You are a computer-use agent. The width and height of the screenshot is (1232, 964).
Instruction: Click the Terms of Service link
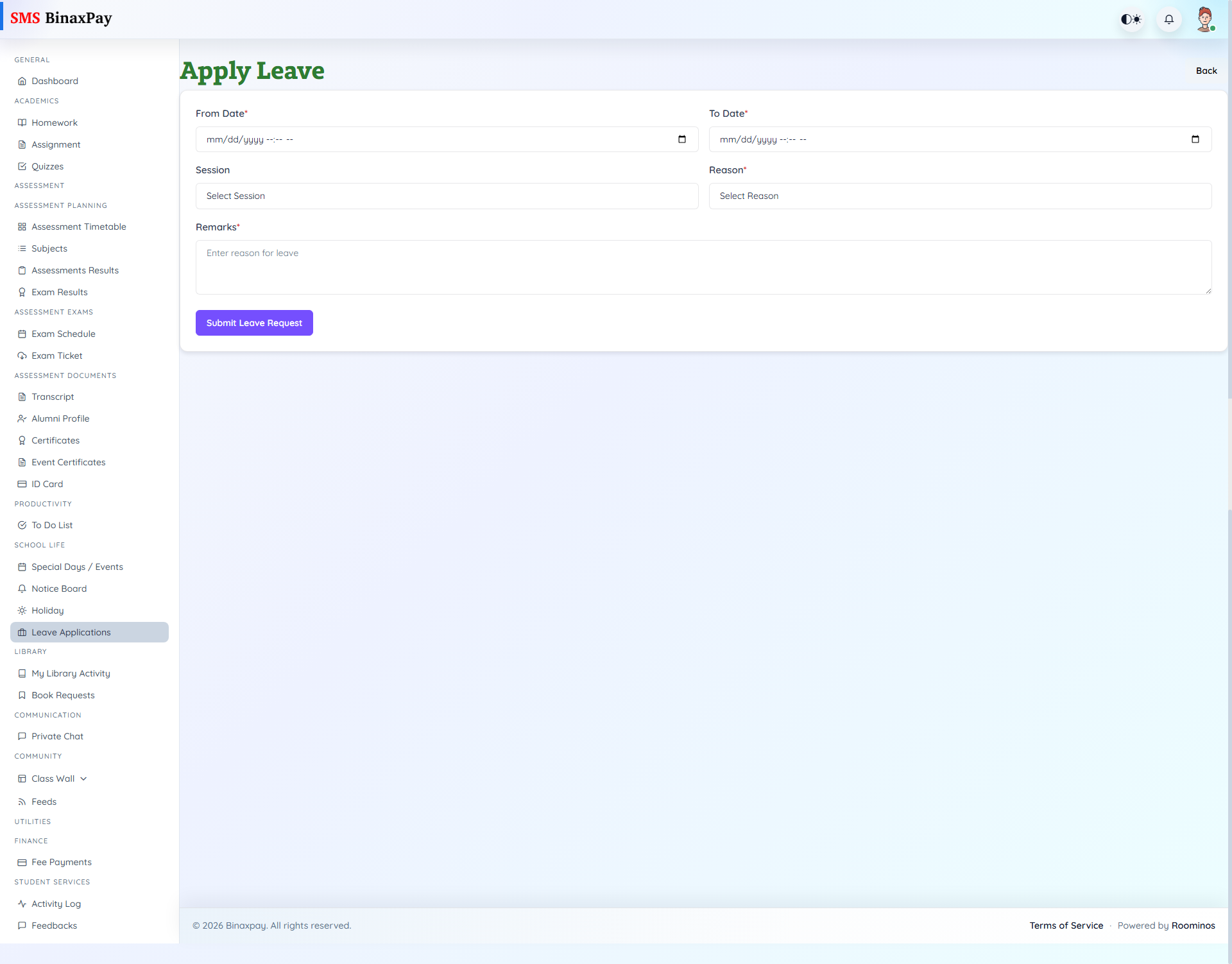coord(1066,925)
